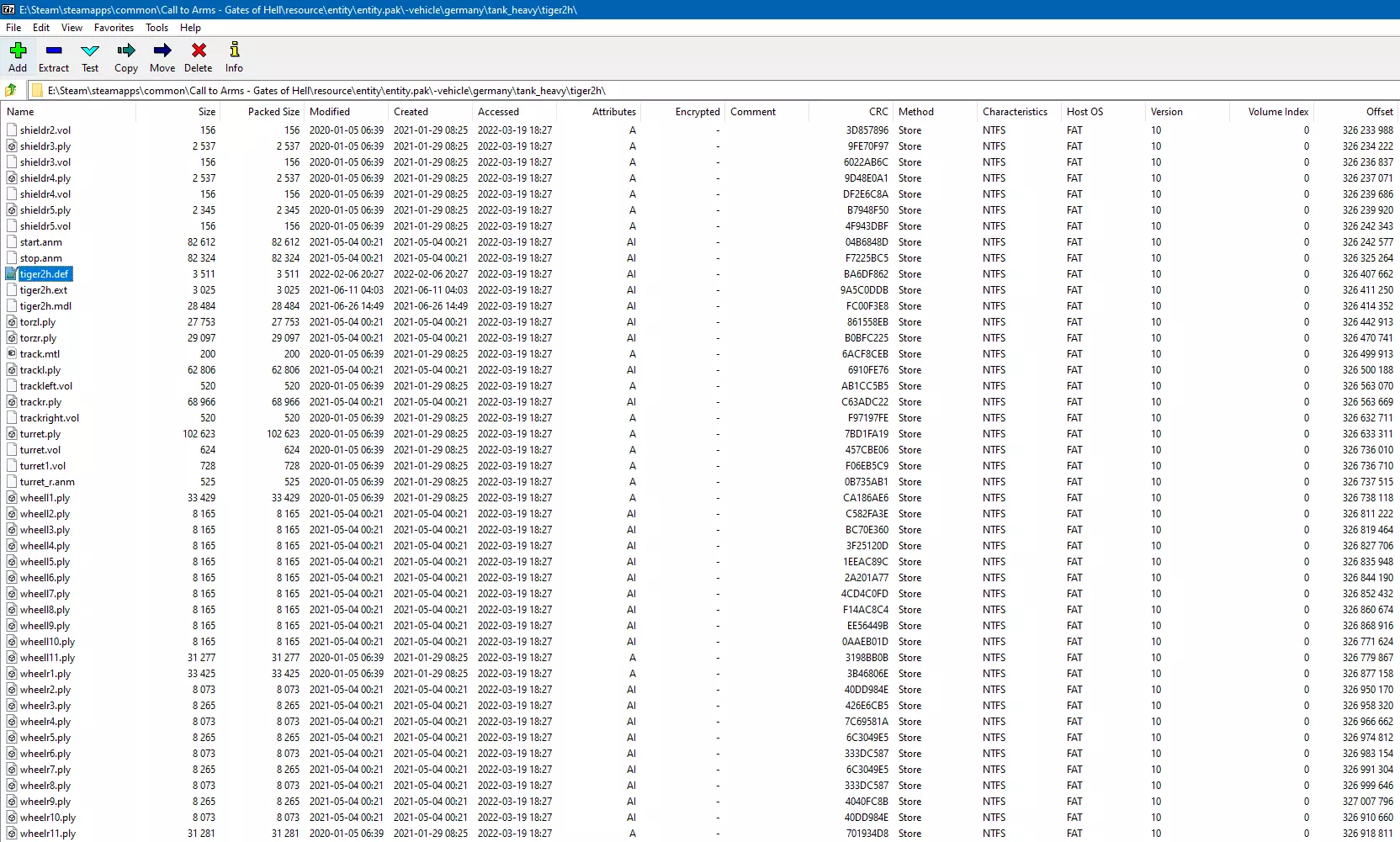Sort by Version column header
Image resolution: width=1400 pixels, height=842 pixels.
click(x=1187, y=112)
